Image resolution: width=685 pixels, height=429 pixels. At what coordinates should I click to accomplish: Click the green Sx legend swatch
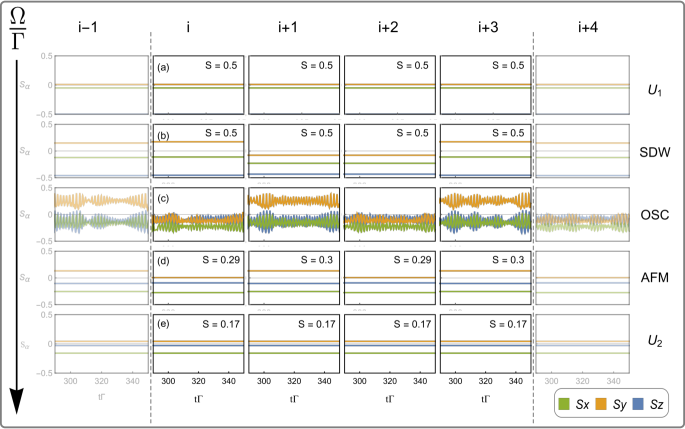[x=564, y=404]
